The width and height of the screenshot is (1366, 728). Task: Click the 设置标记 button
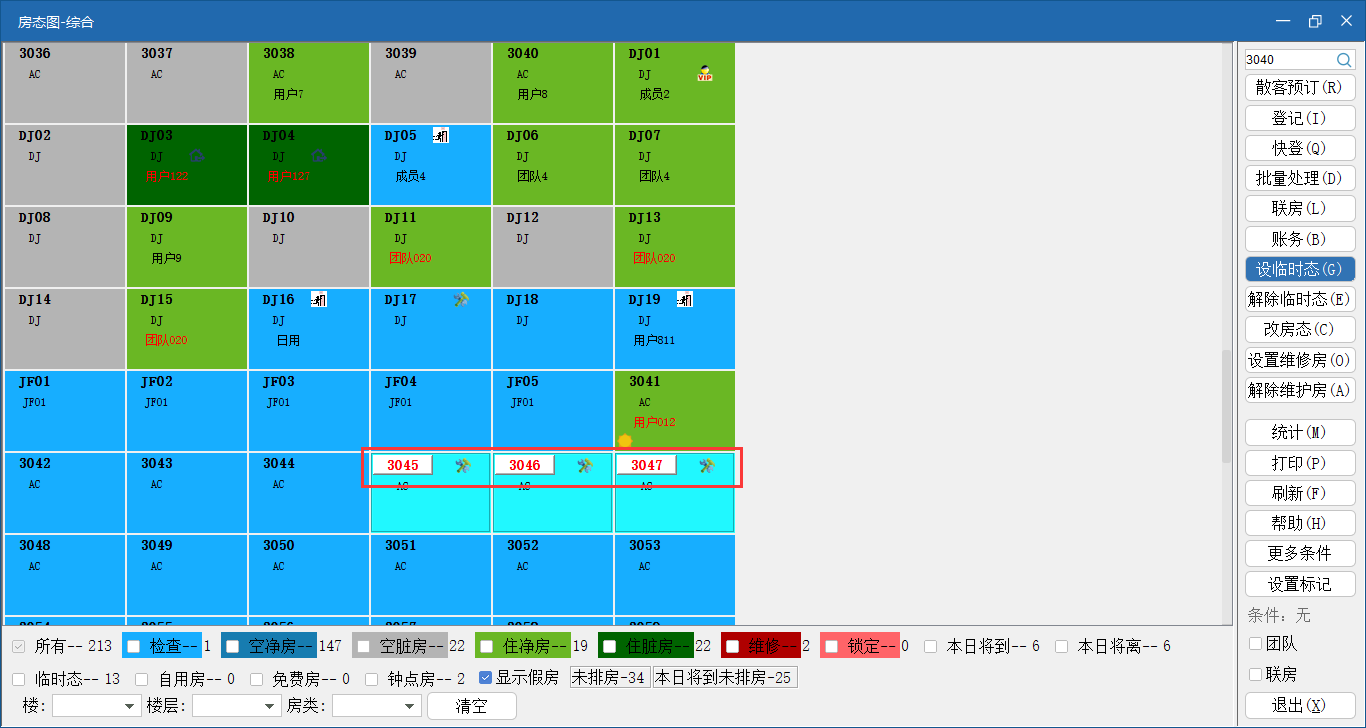(1300, 584)
